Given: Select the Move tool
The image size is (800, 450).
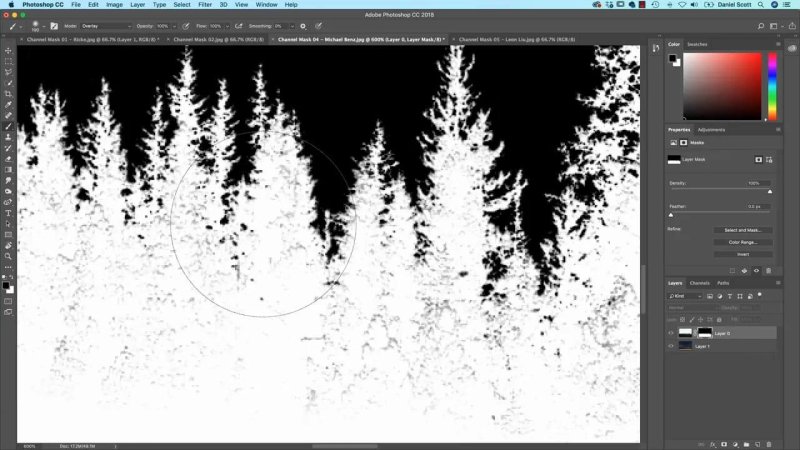Looking at the screenshot, I should click(8, 51).
